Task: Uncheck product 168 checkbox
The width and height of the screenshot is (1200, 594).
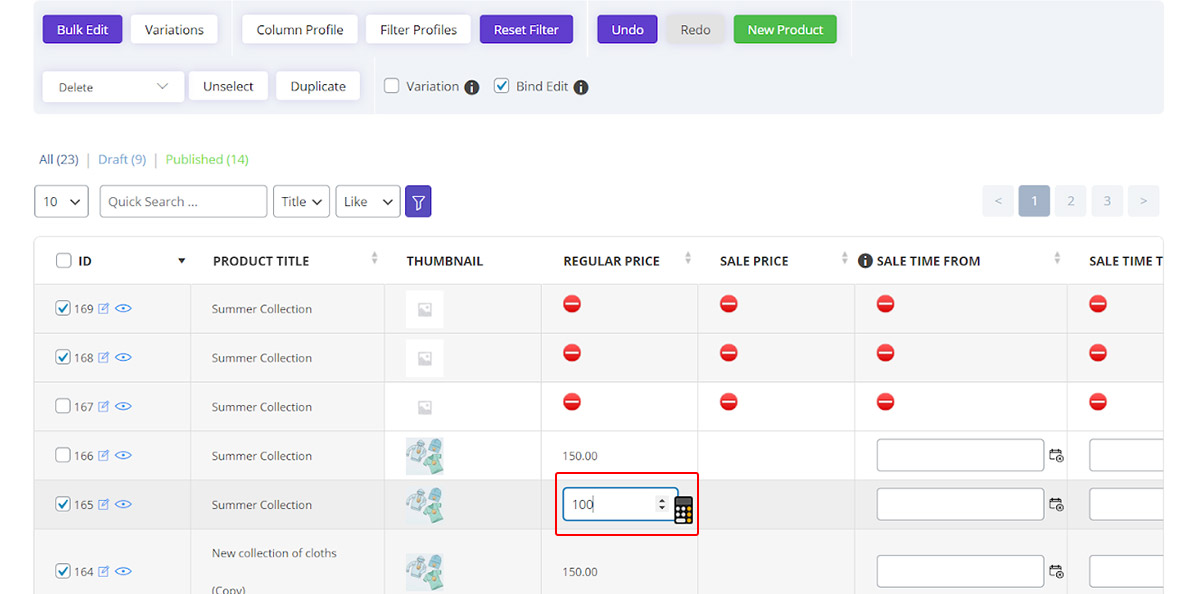Action: [x=63, y=358]
